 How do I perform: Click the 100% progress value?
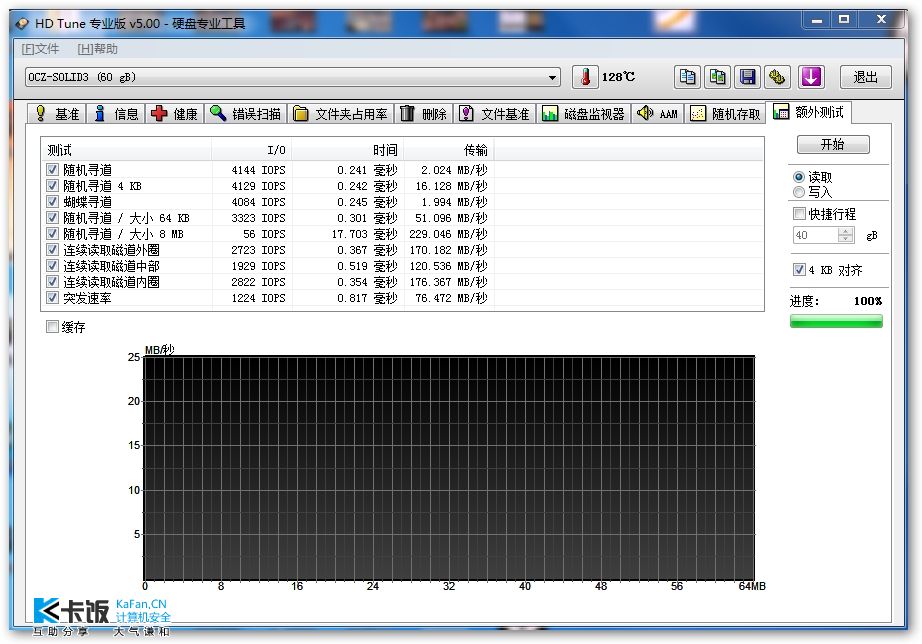coord(868,301)
